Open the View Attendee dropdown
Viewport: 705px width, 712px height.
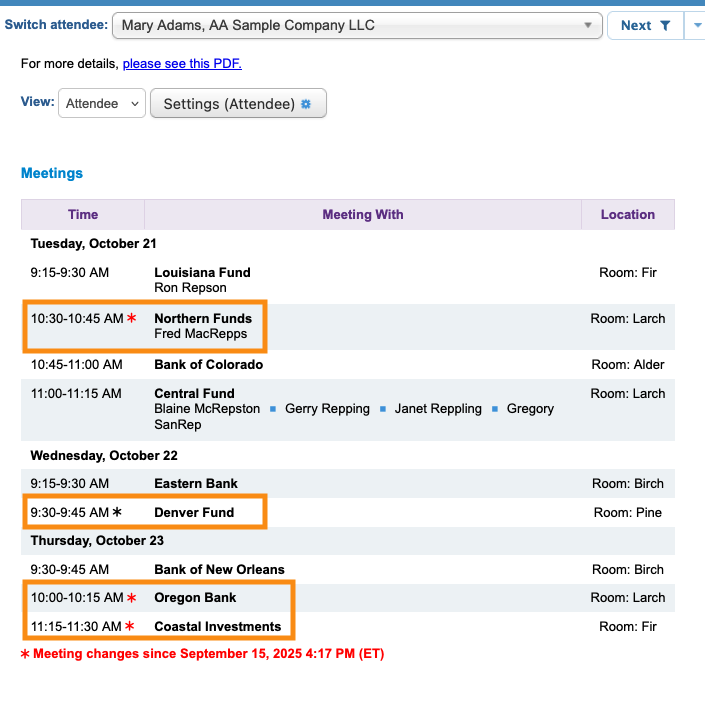[x=102, y=104]
